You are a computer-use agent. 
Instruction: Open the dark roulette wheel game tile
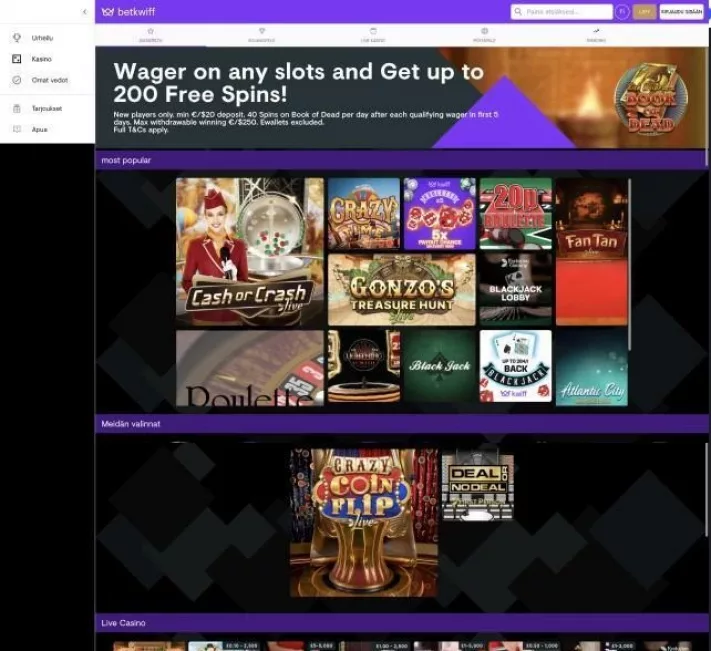tap(364, 366)
